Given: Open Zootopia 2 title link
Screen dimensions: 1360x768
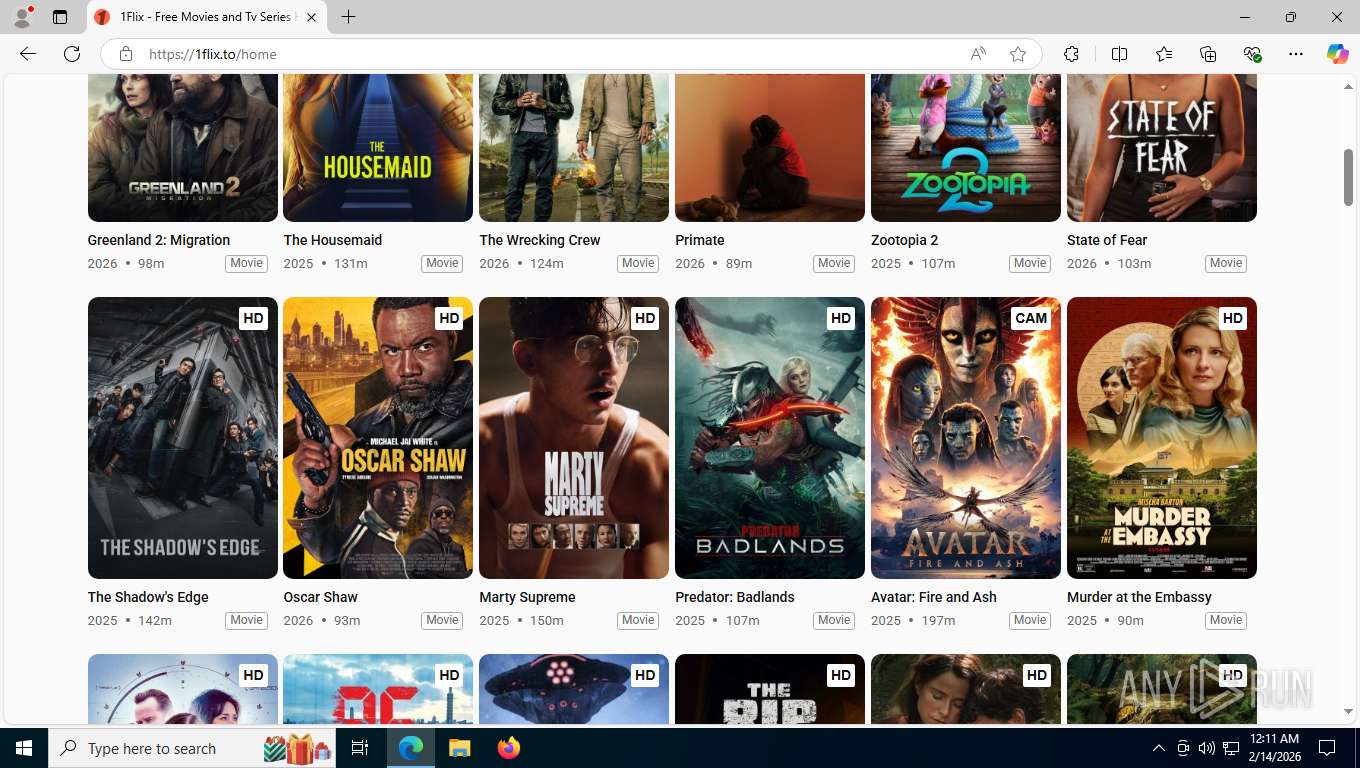Looking at the screenshot, I should pos(905,240).
